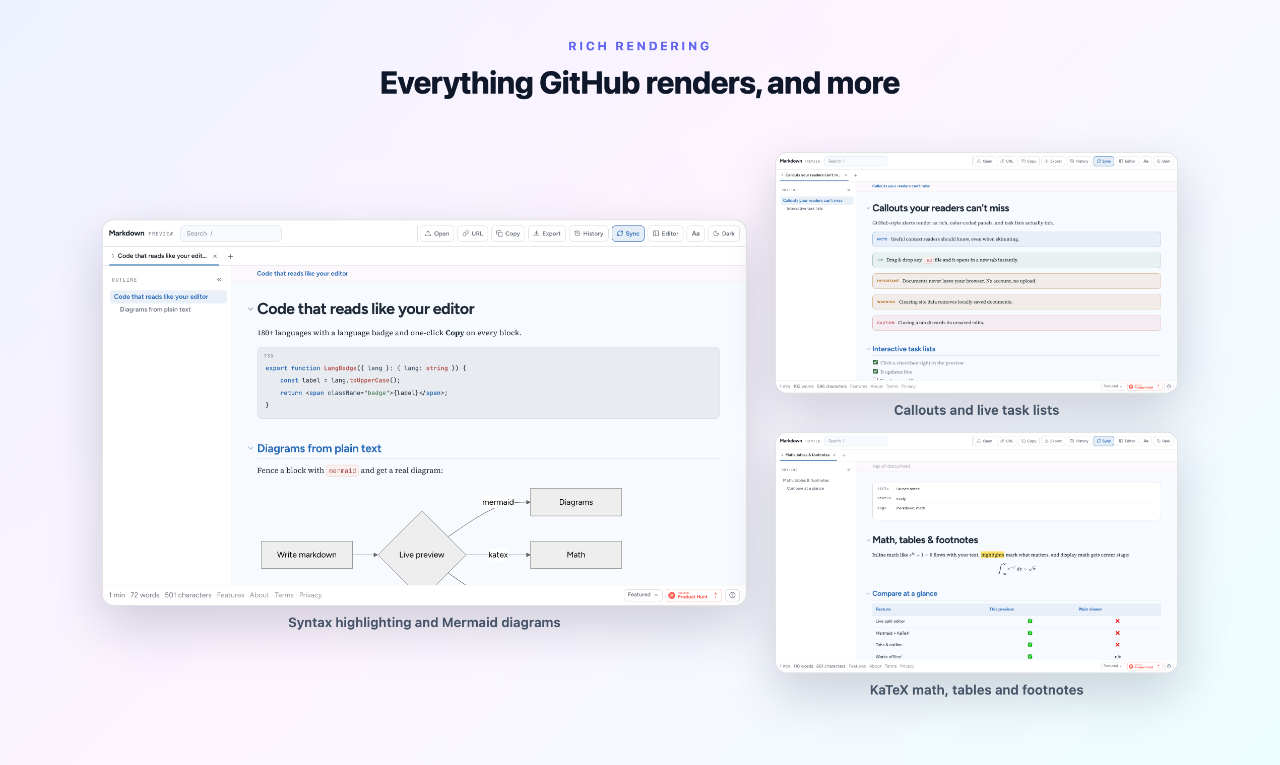The image size is (1280, 765).
Task: Click Copy in the Math, tables & footnotes window
Action: point(1029,440)
